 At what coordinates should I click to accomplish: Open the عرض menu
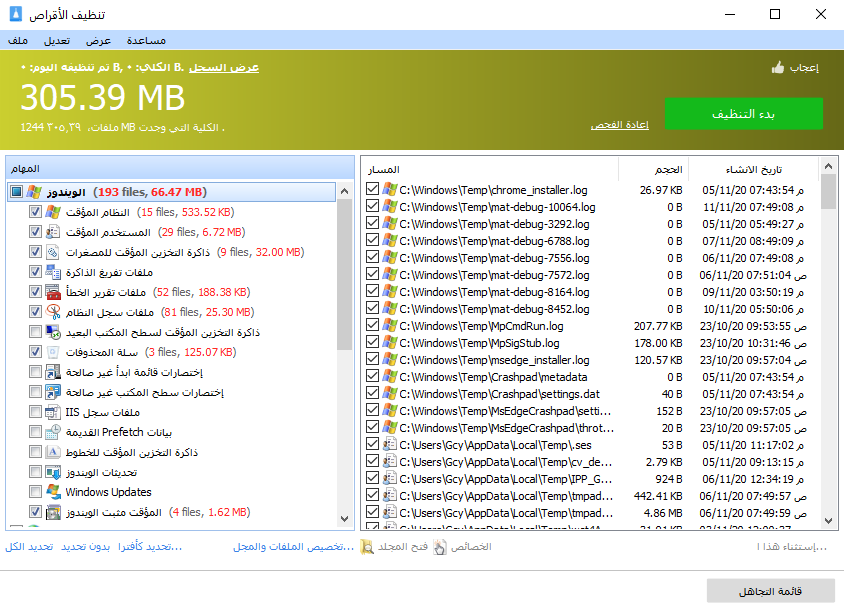click(99, 40)
